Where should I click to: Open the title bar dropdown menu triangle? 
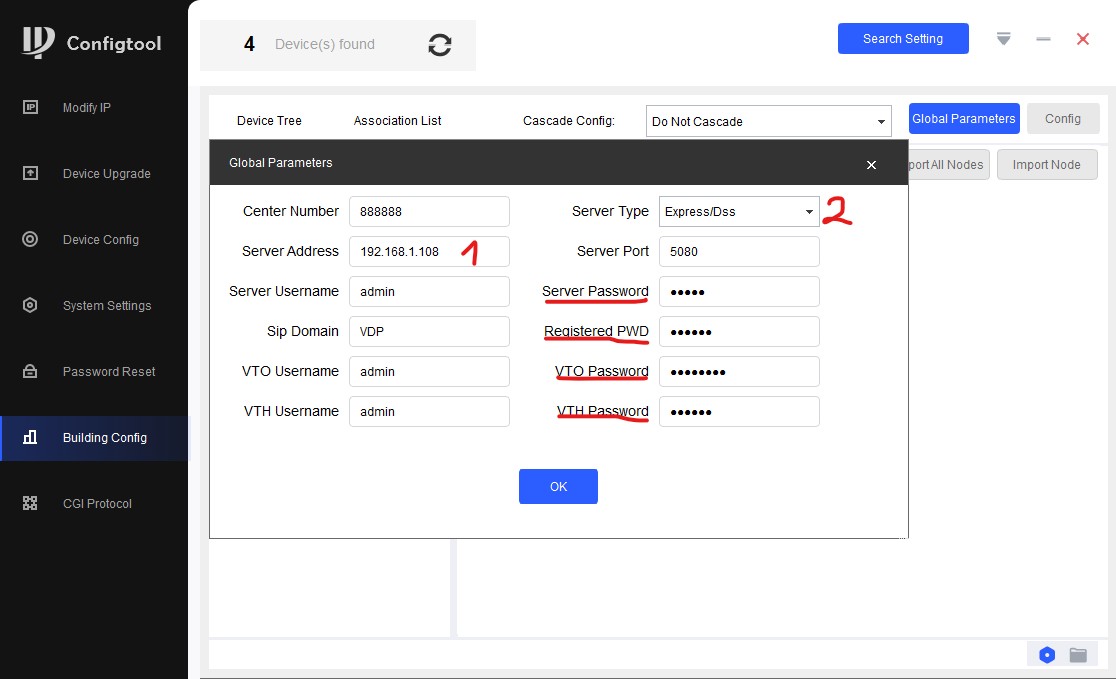1003,39
